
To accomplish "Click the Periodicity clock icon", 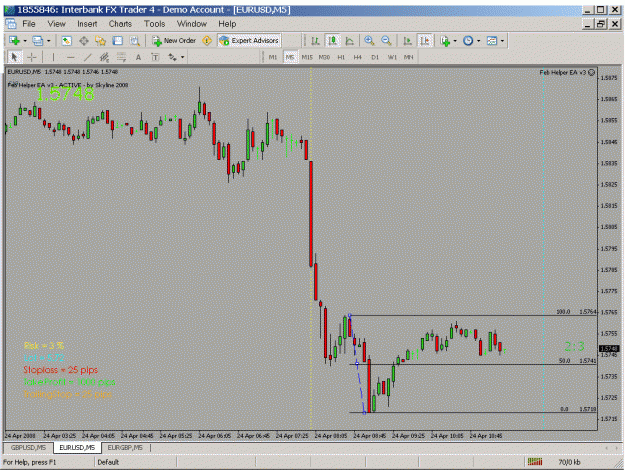I will tap(468, 41).
